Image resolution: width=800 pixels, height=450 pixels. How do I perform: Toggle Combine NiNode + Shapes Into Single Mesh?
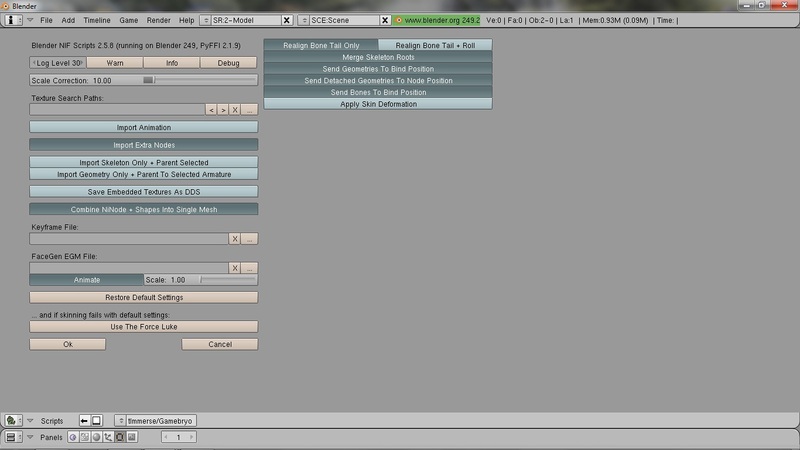coord(144,209)
